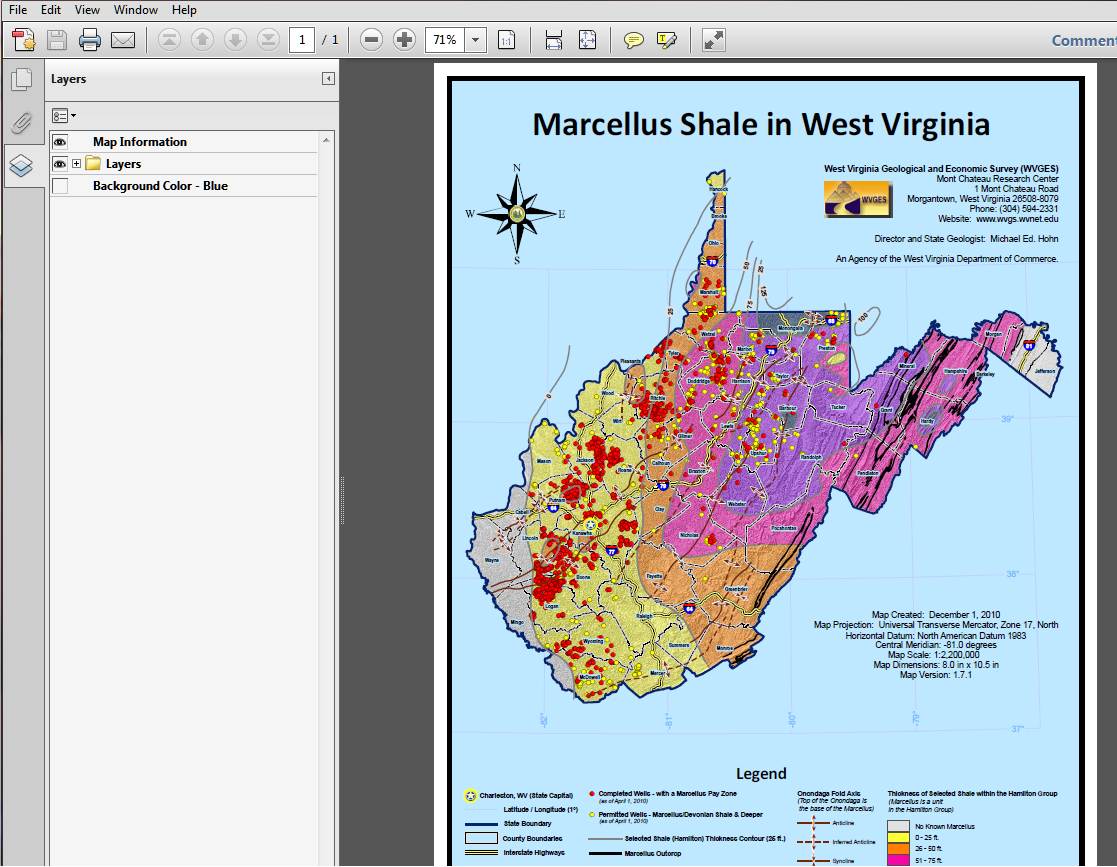1117x867 pixels.
Task: Click the map title Marcellus Shale
Action: 761,124
